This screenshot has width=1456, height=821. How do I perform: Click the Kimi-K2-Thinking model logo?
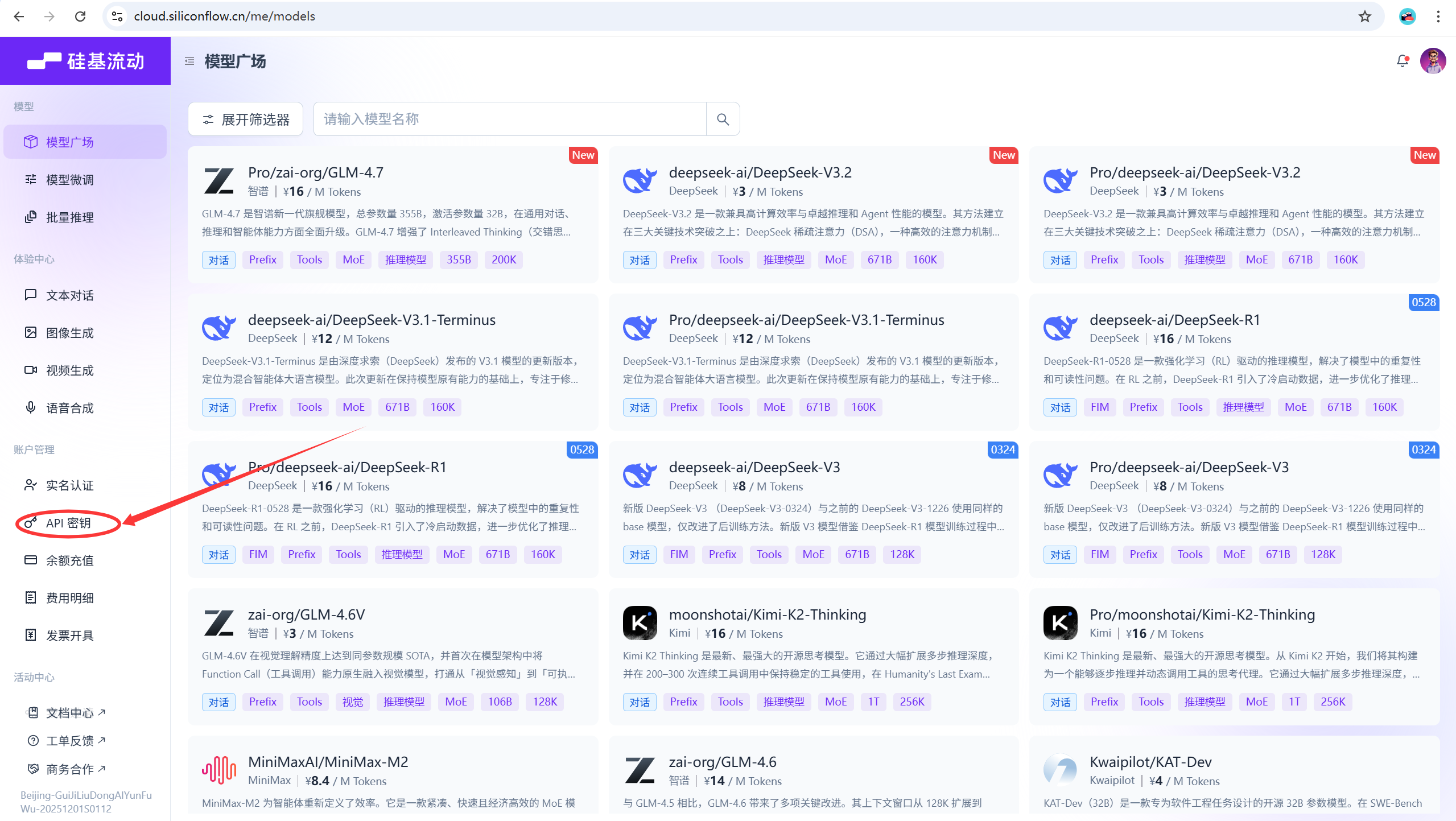pyautogui.click(x=640, y=623)
